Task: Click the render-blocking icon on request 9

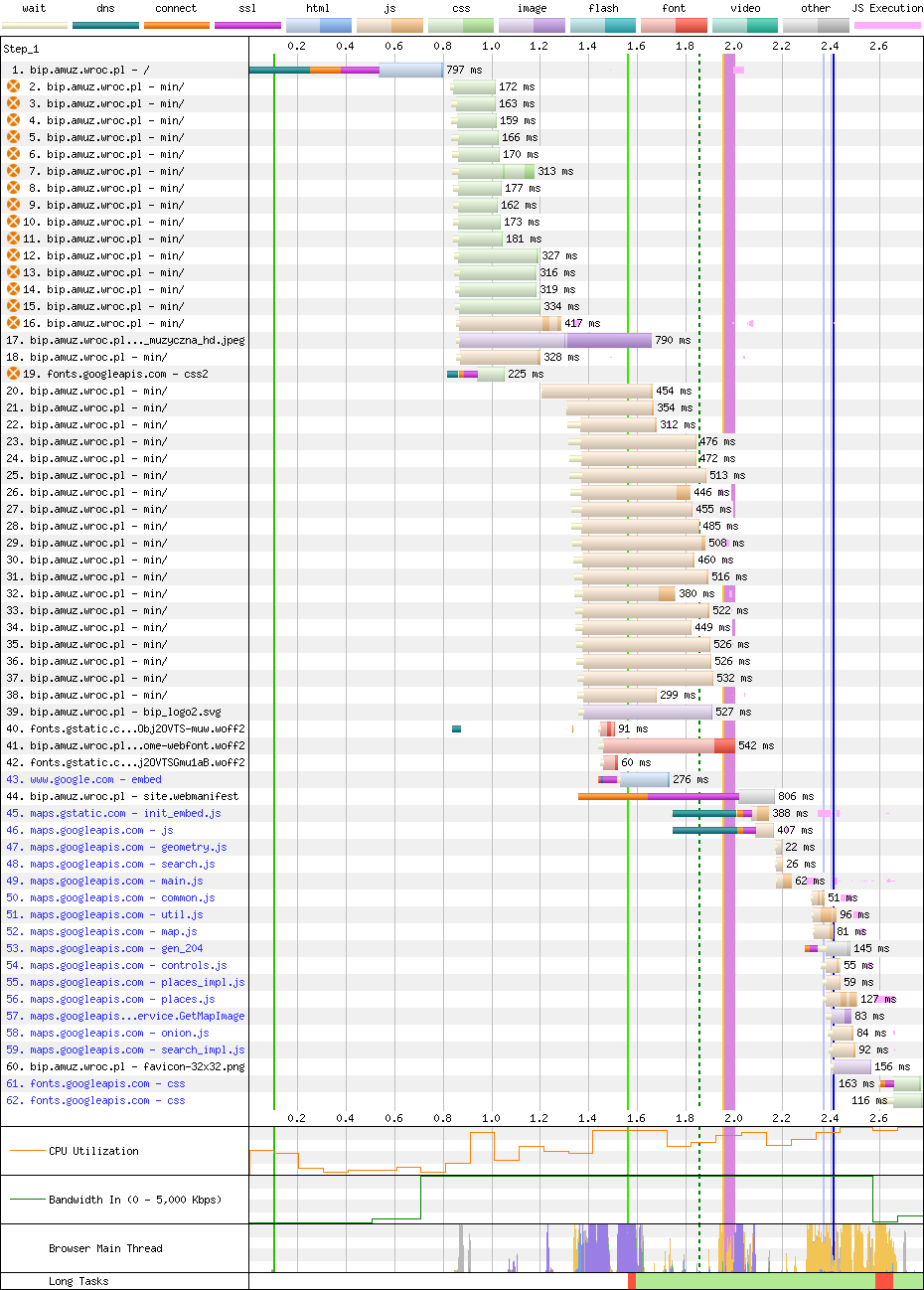Action: pos(14,205)
